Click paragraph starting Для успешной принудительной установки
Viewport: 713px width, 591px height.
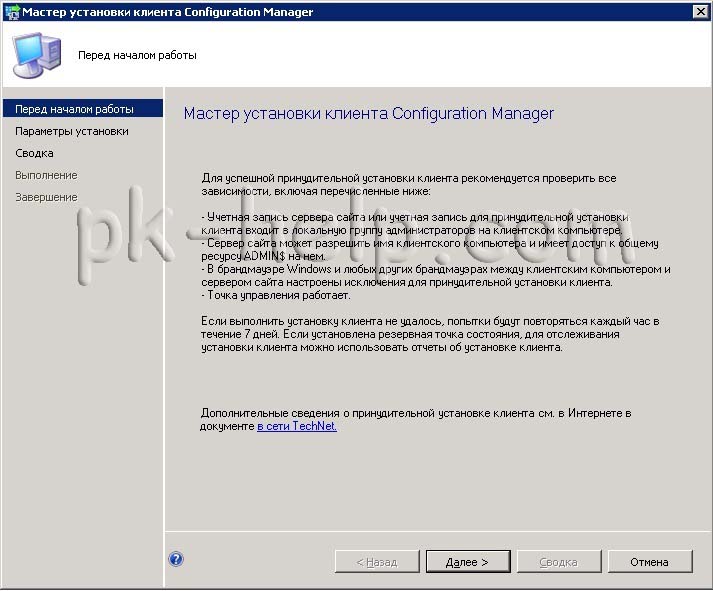(409, 185)
